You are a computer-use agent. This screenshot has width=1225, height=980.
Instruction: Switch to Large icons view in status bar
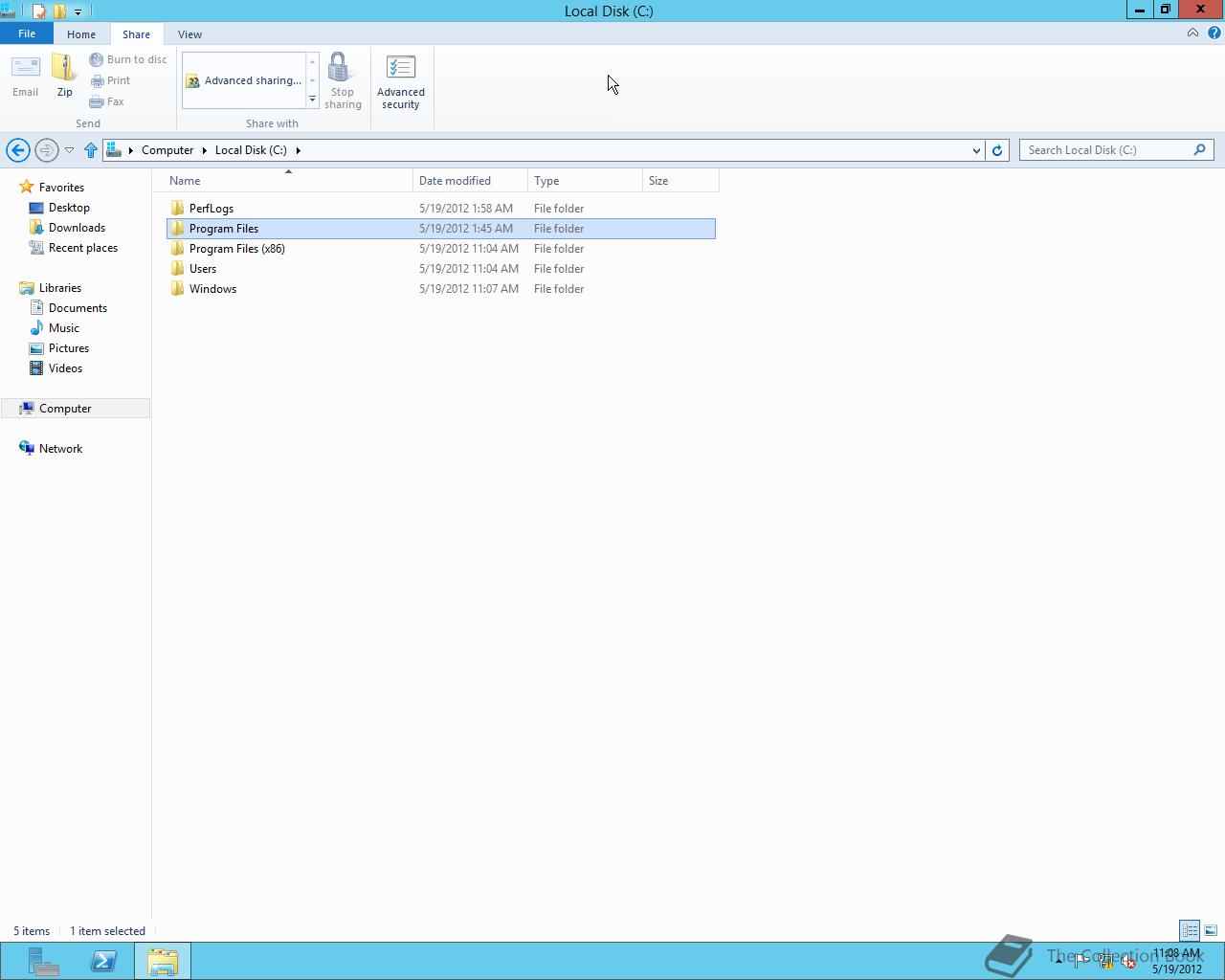click(x=1211, y=930)
